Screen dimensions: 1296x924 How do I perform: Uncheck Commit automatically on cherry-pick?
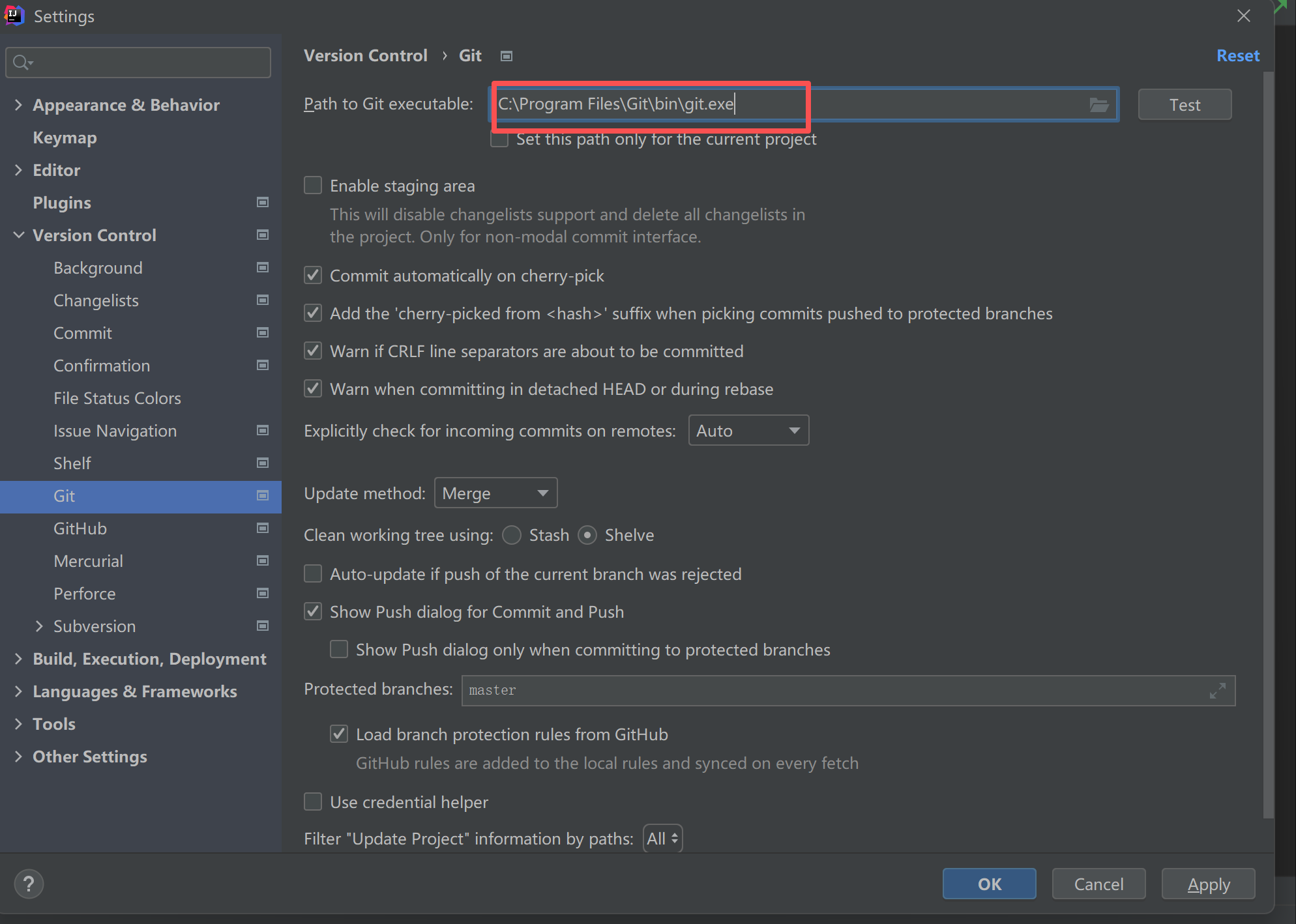313,276
